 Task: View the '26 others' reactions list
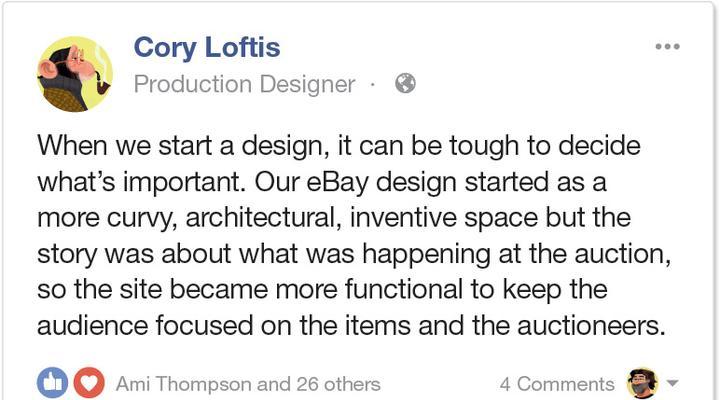click(338, 384)
